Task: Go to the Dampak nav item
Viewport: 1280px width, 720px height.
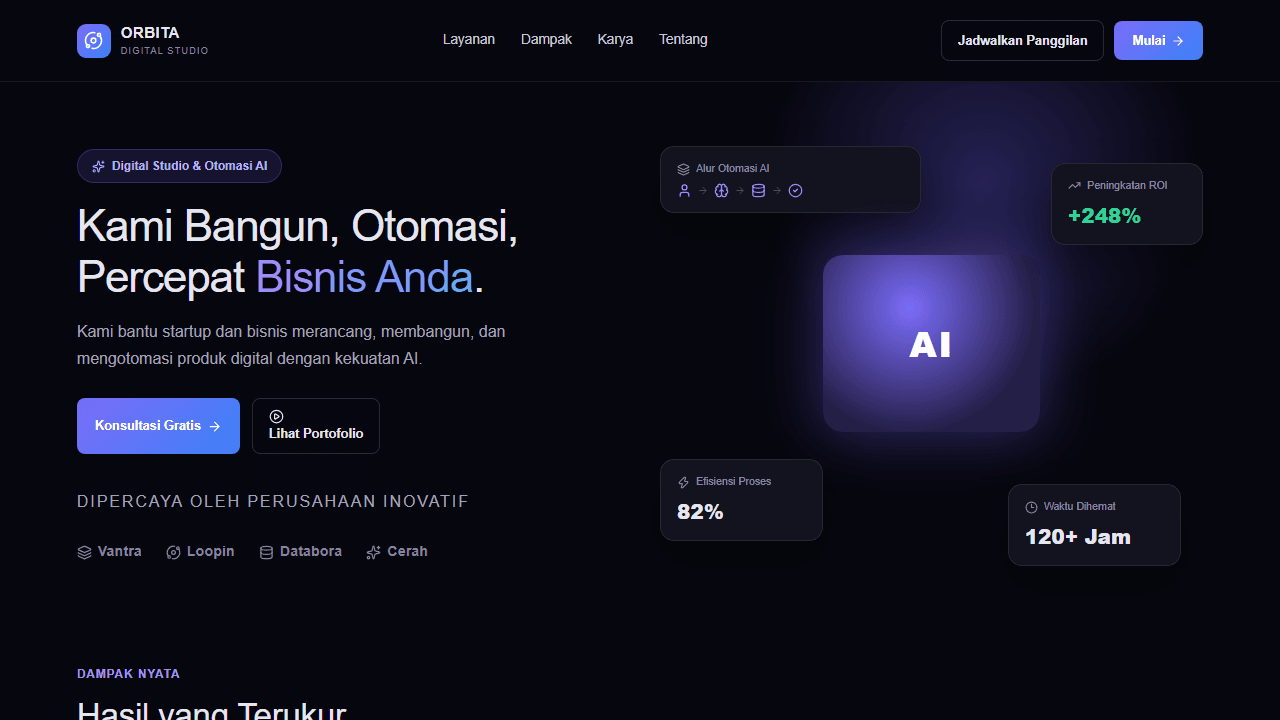Action: click(546, 40)
